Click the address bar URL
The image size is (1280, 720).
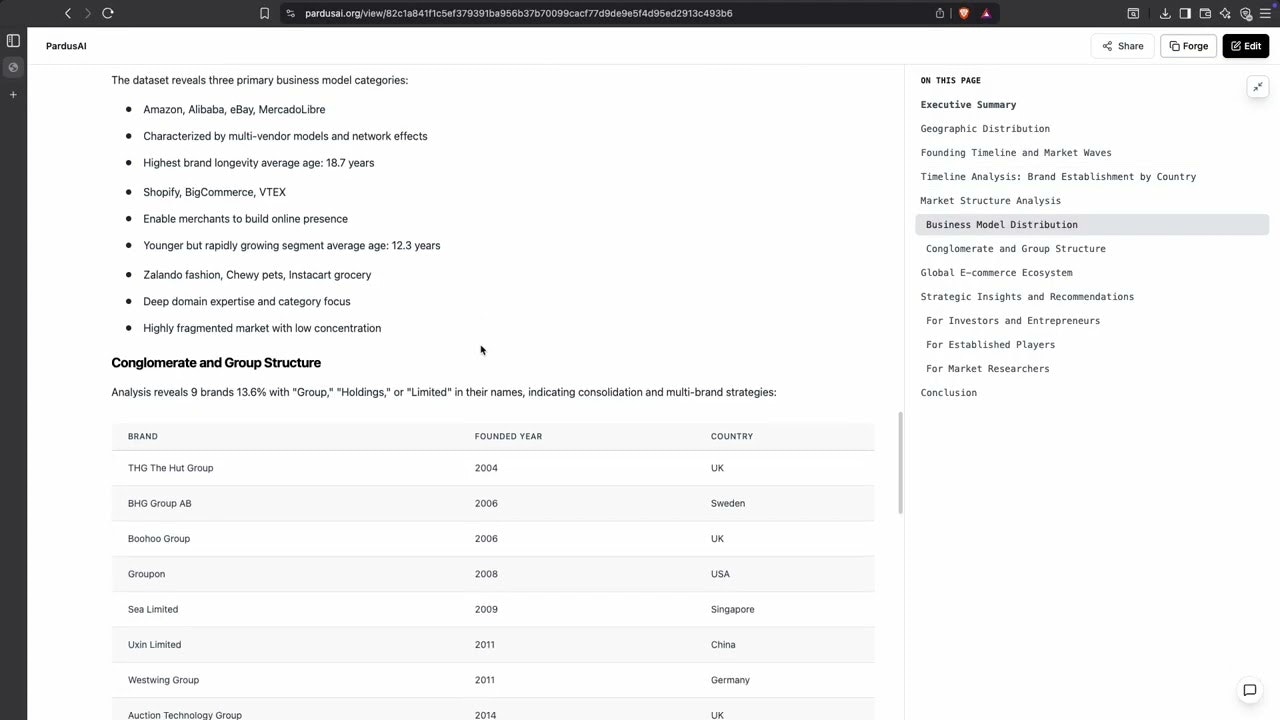[518, 13]
